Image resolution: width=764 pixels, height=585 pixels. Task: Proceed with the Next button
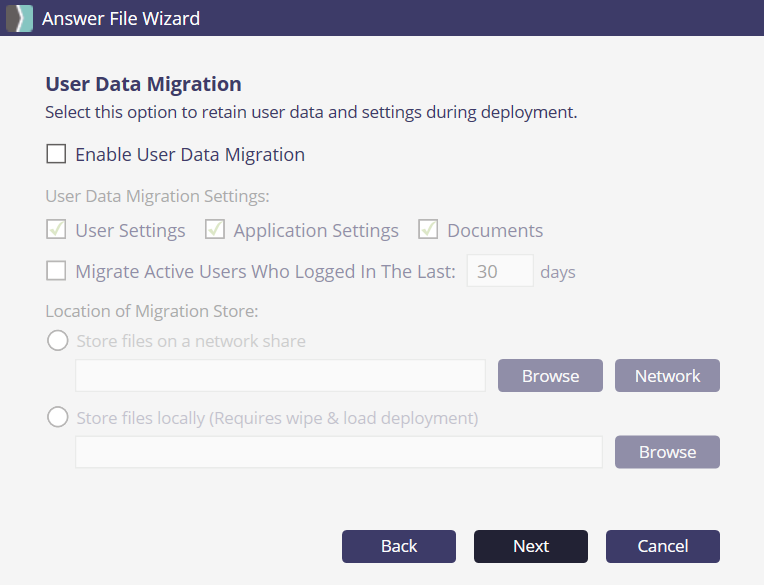(531, 546)
